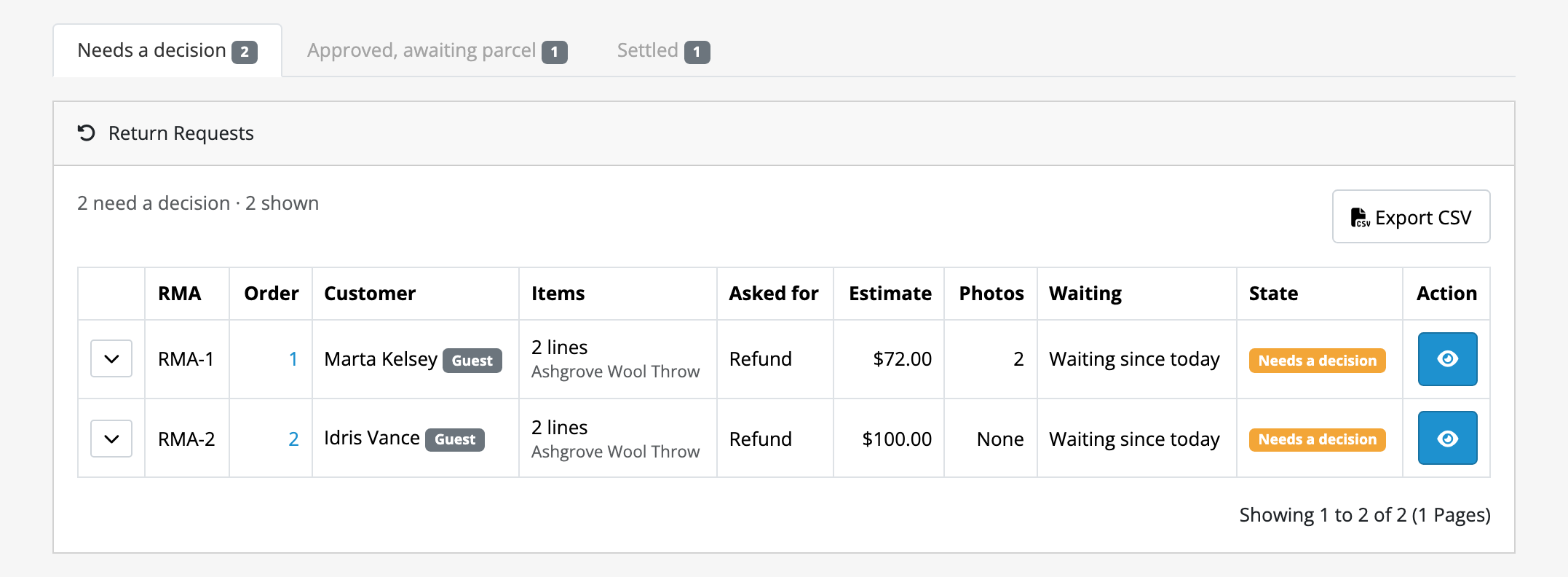1568x577 pixels.
Task: Click the Order column header
Action: pos(272,294)
